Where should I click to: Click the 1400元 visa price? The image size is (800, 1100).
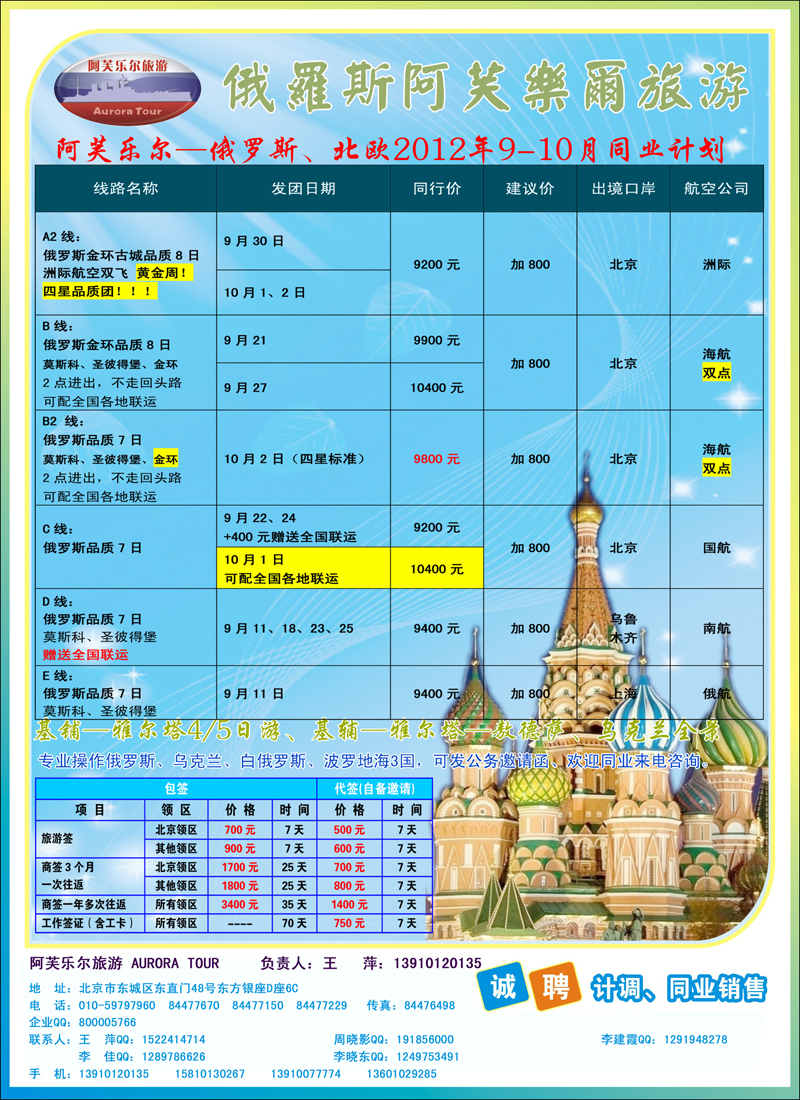[x=349, y=904]
